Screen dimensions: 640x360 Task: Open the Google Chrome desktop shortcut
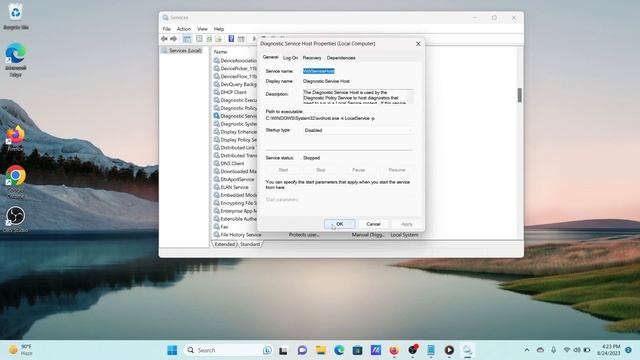16,182
